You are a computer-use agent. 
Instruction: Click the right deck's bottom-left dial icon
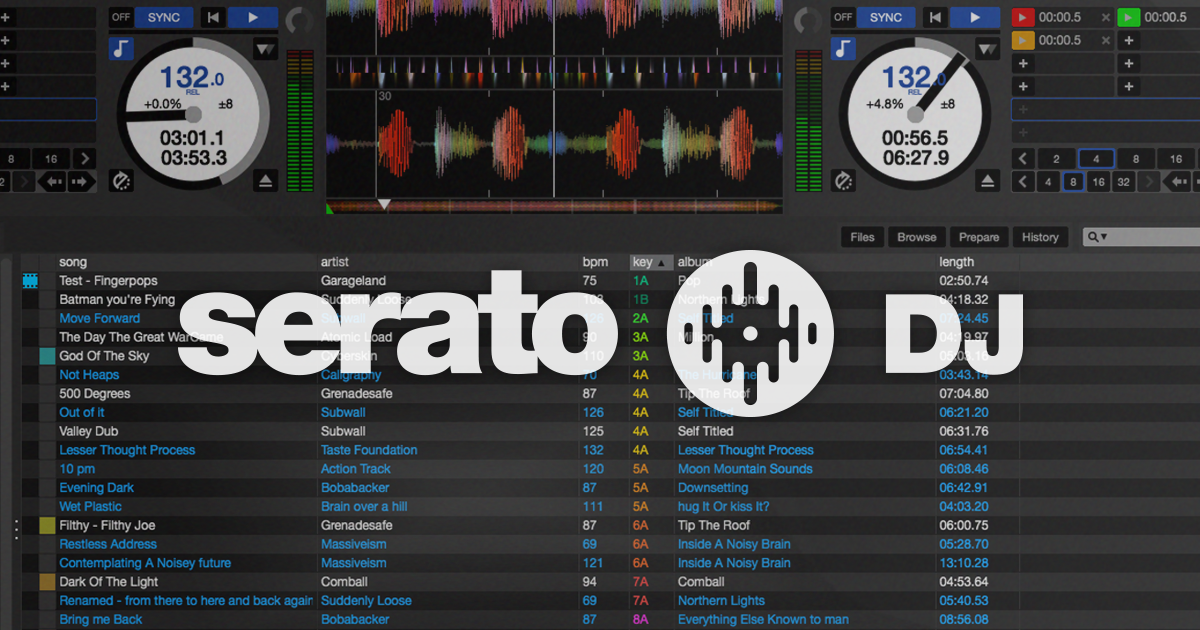[843, 180]
